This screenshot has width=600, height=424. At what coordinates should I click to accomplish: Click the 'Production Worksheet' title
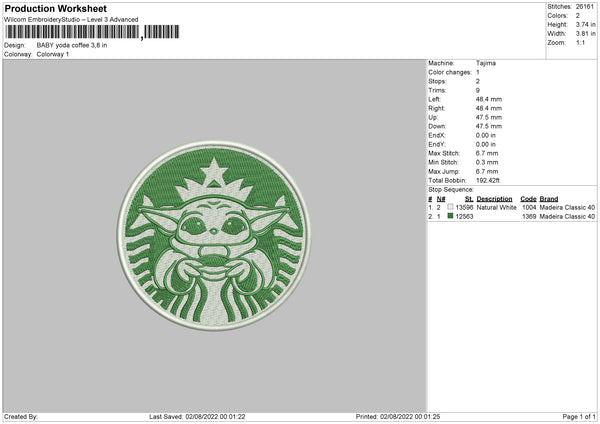click(55, 8)
